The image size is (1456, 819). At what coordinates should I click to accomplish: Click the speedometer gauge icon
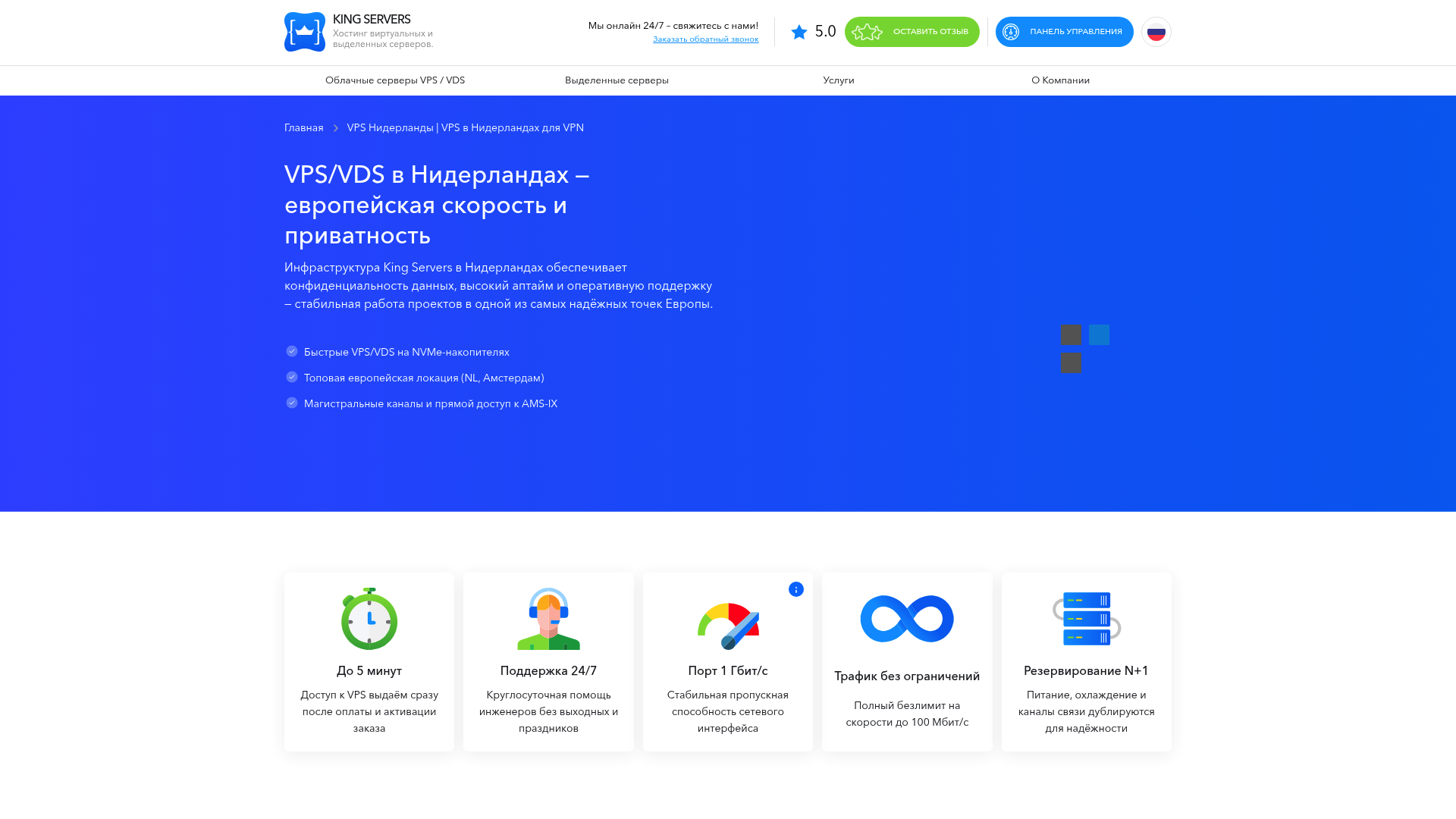[x=728, y=626]
